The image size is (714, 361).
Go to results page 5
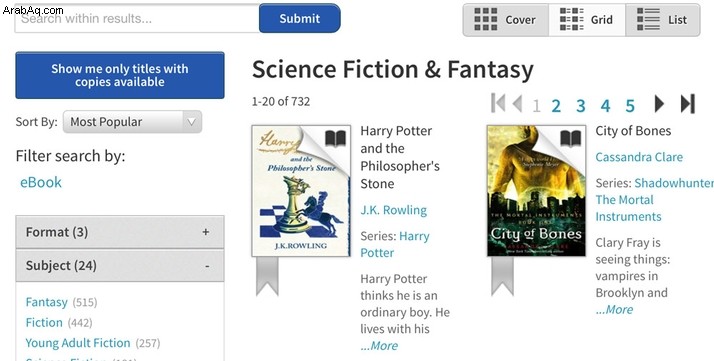click(630, 106)
